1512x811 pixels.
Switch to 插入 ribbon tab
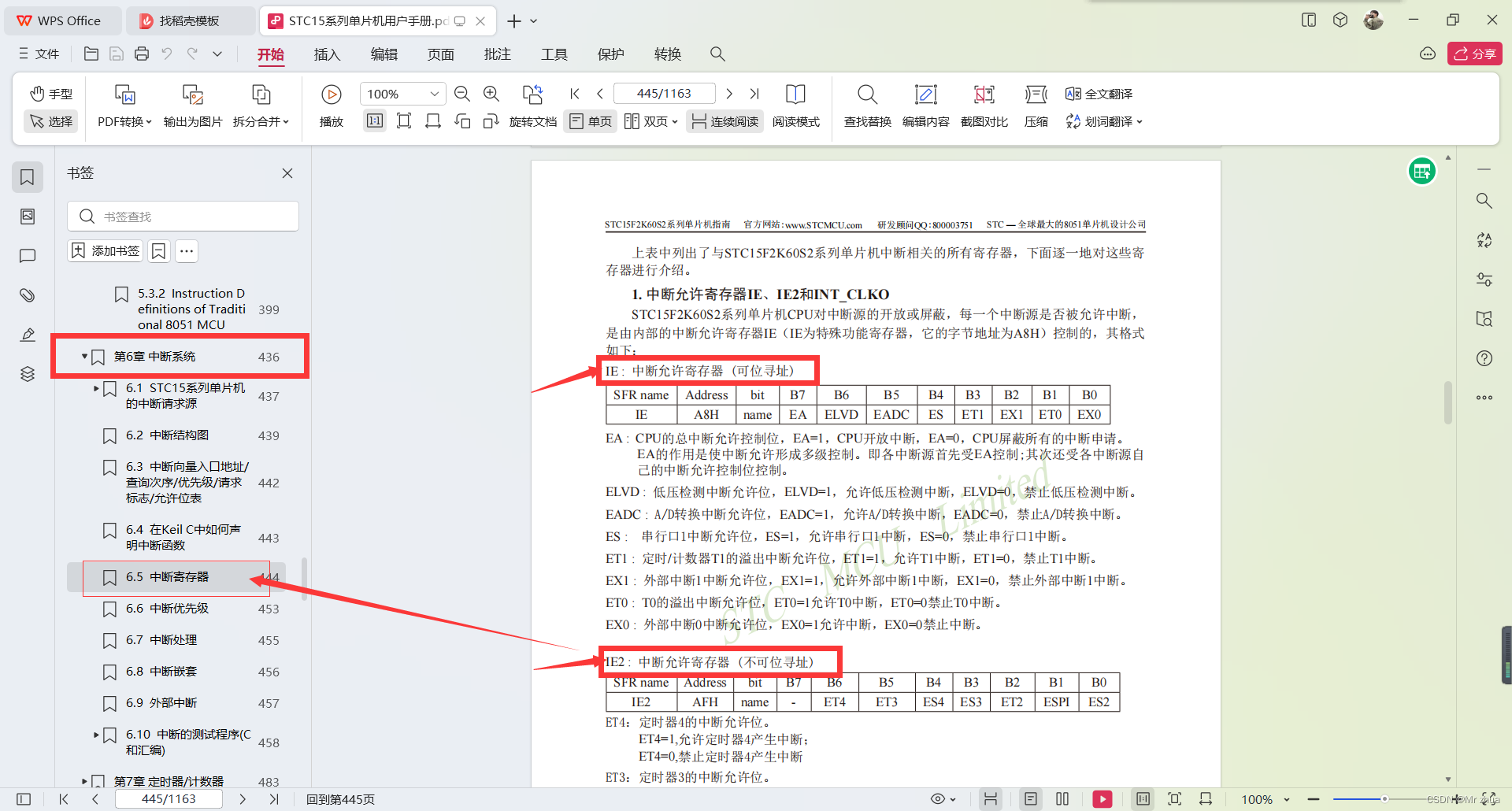tap(327, 54)
